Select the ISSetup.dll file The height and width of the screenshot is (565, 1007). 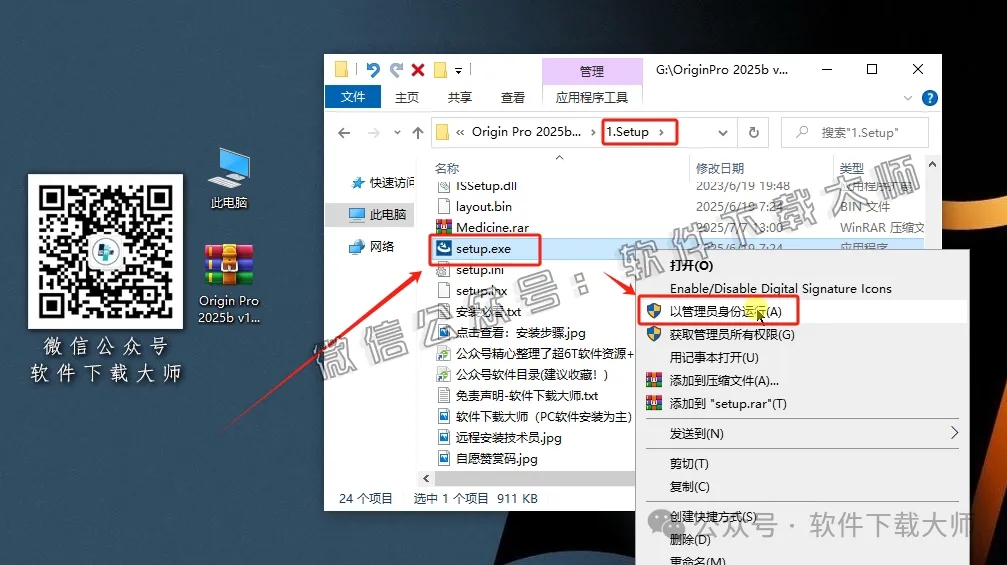(486, 186)
